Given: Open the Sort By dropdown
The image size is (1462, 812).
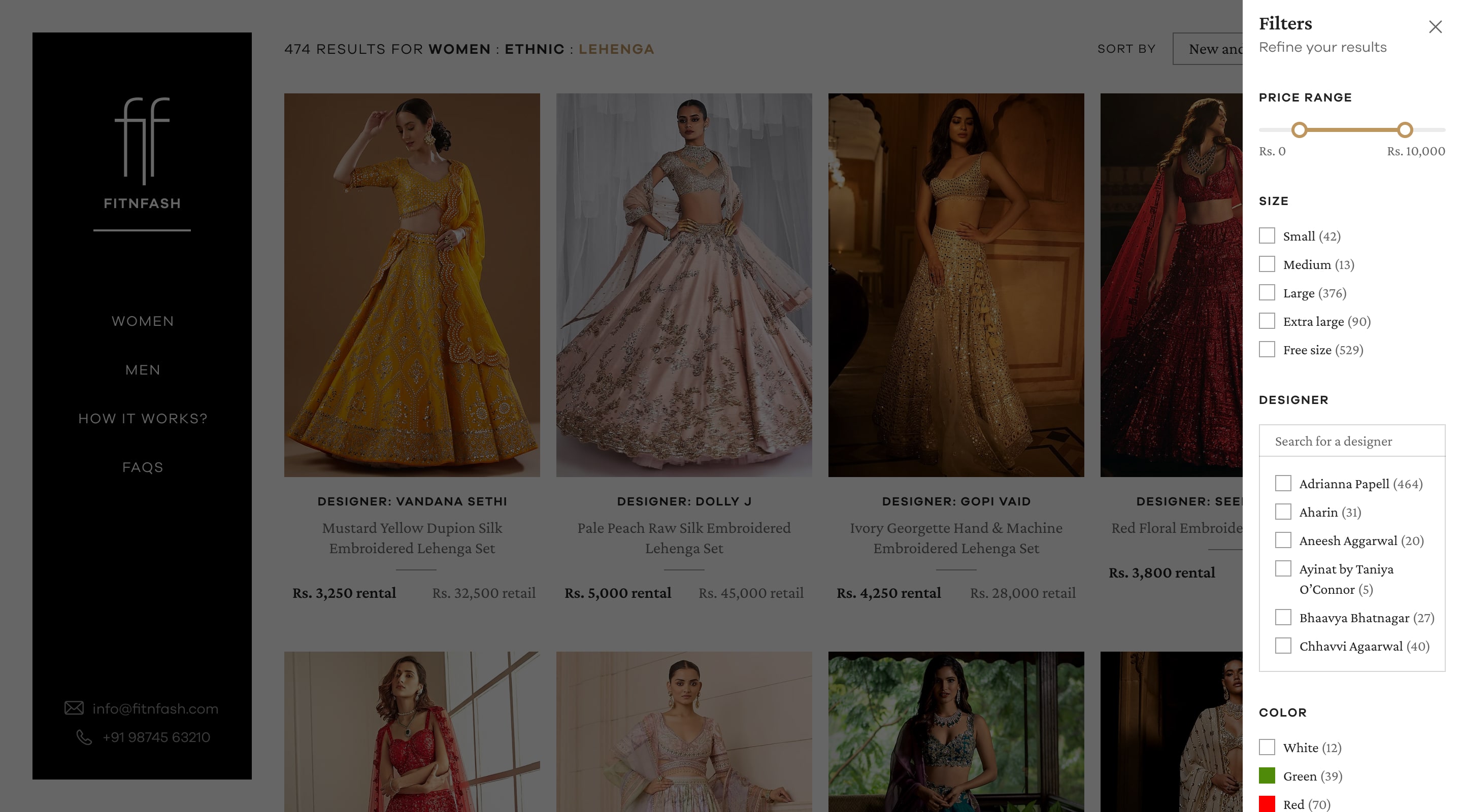Looking at the screenshot, I should (1208, 49).
